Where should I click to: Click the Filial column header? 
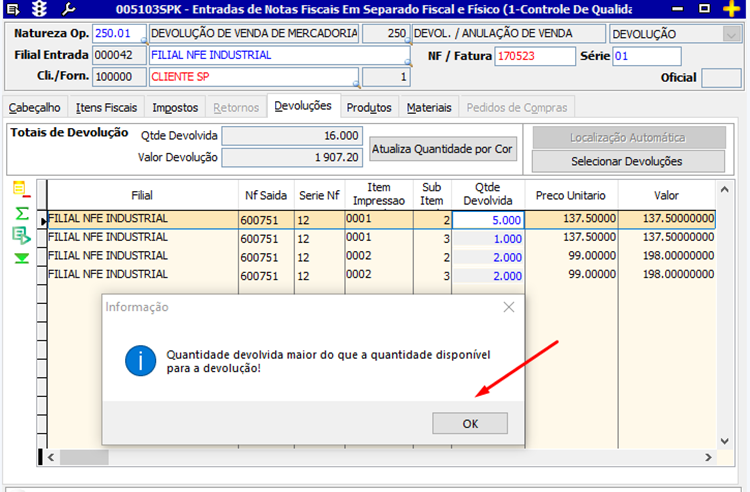point(142,195)
